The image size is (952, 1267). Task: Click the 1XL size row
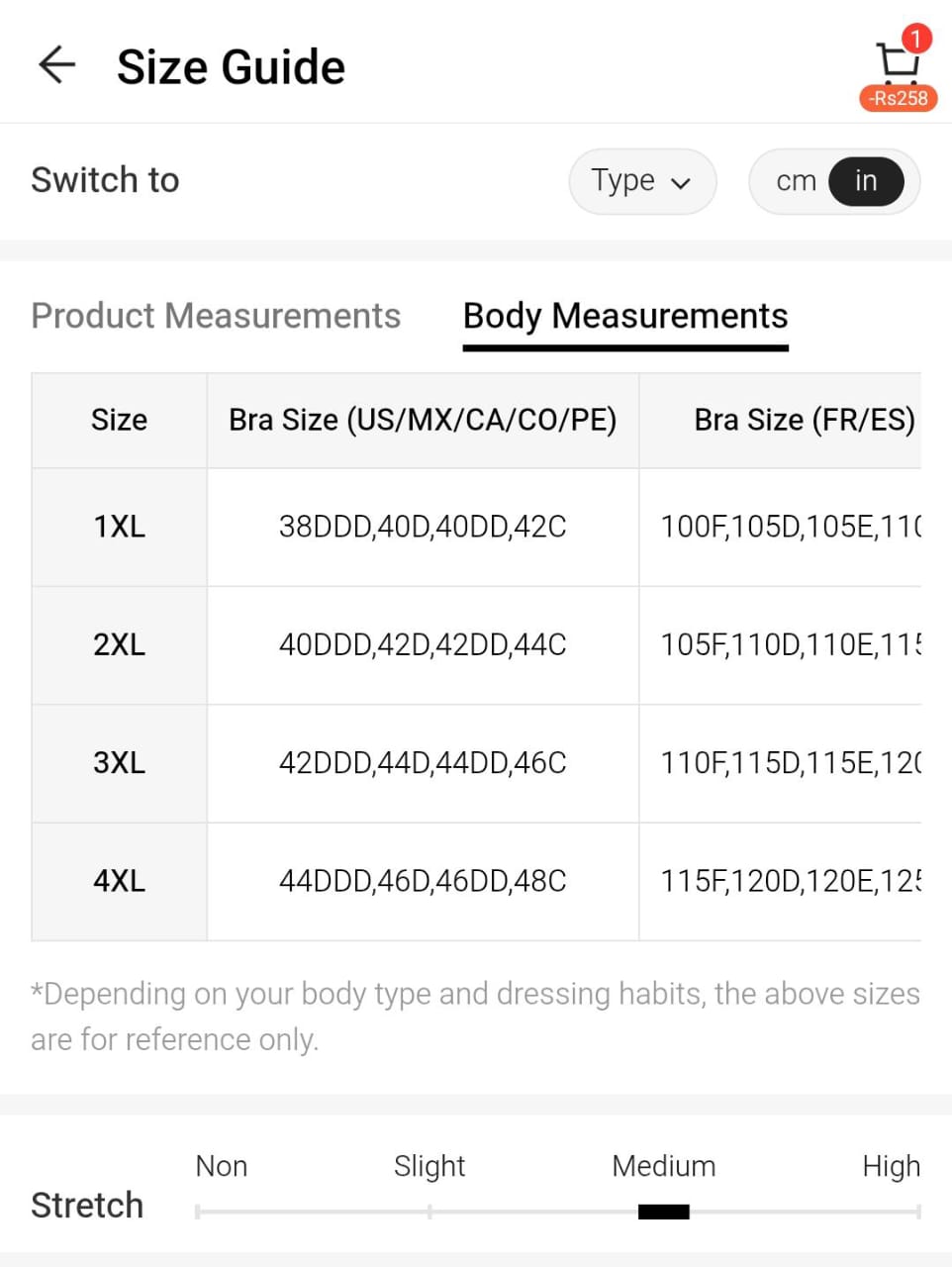119,527
